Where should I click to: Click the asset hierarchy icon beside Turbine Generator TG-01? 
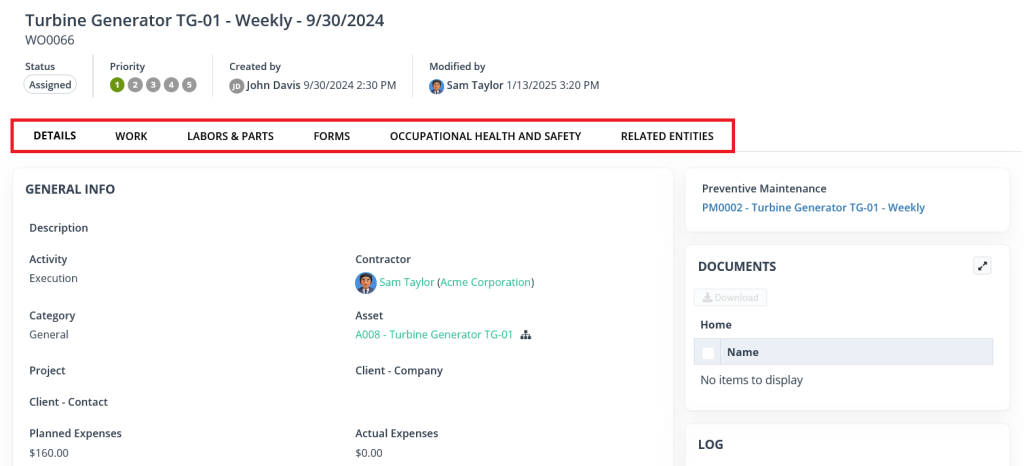pyautogui.click(x=526, y=335)
